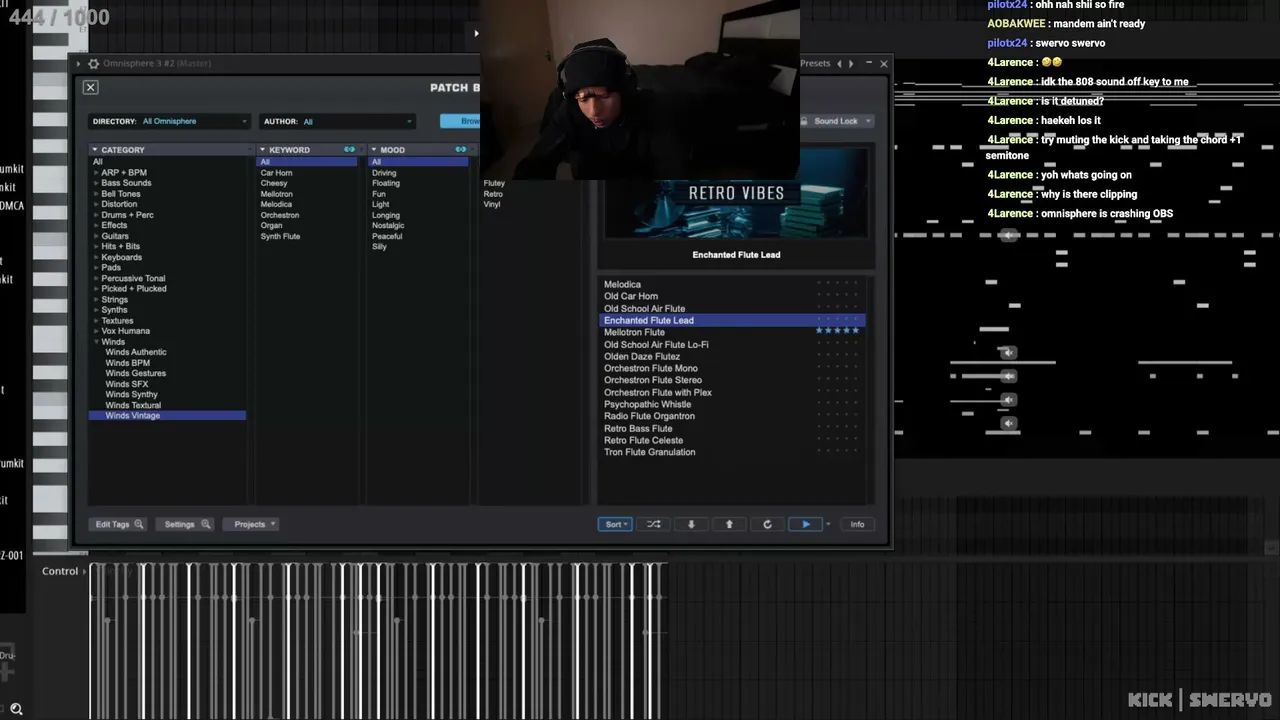Filter by the Peaceful mood
Image resolution: width=1280 pixels, height=720 pixels.
(387, 236)
